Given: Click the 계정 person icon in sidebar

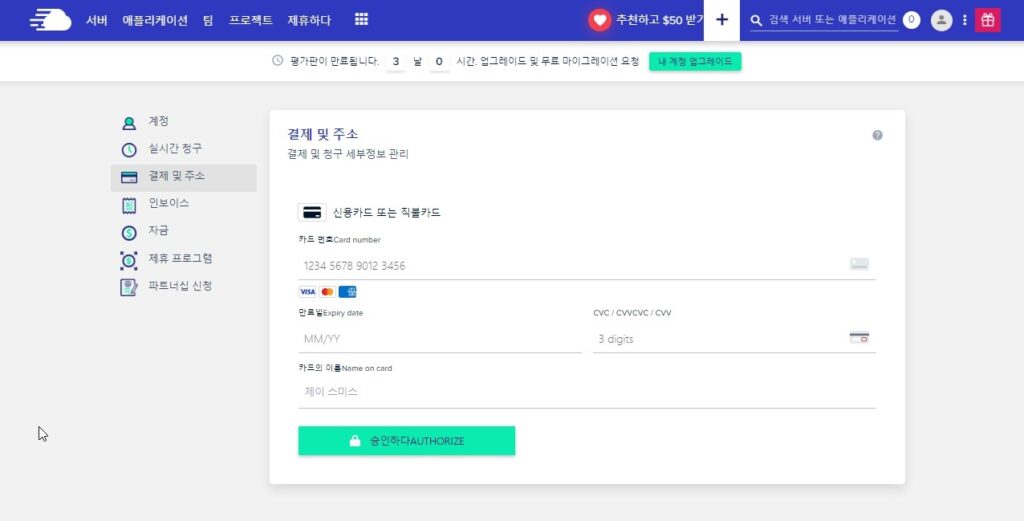Looking at the screenshot, I should (129, 123).
